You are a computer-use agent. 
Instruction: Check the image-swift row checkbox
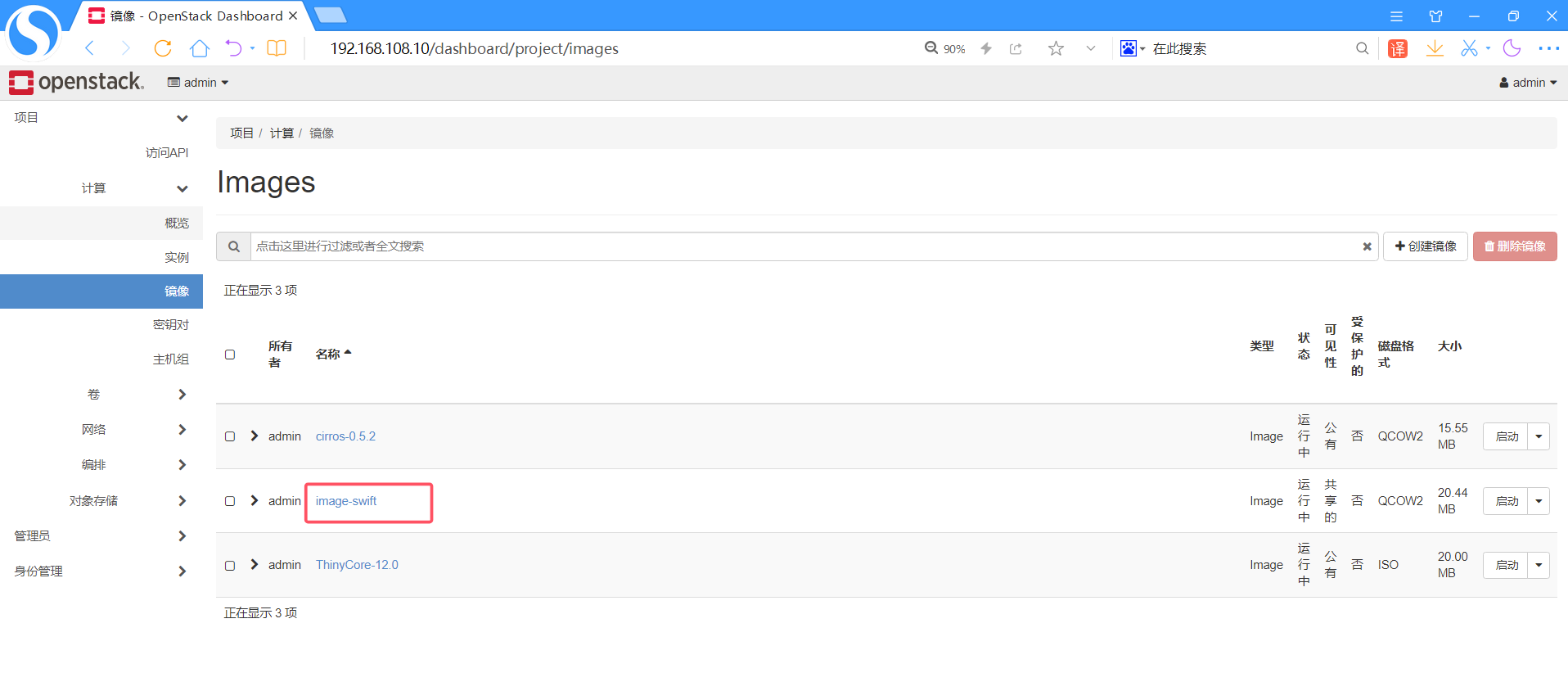pos(230,501)
